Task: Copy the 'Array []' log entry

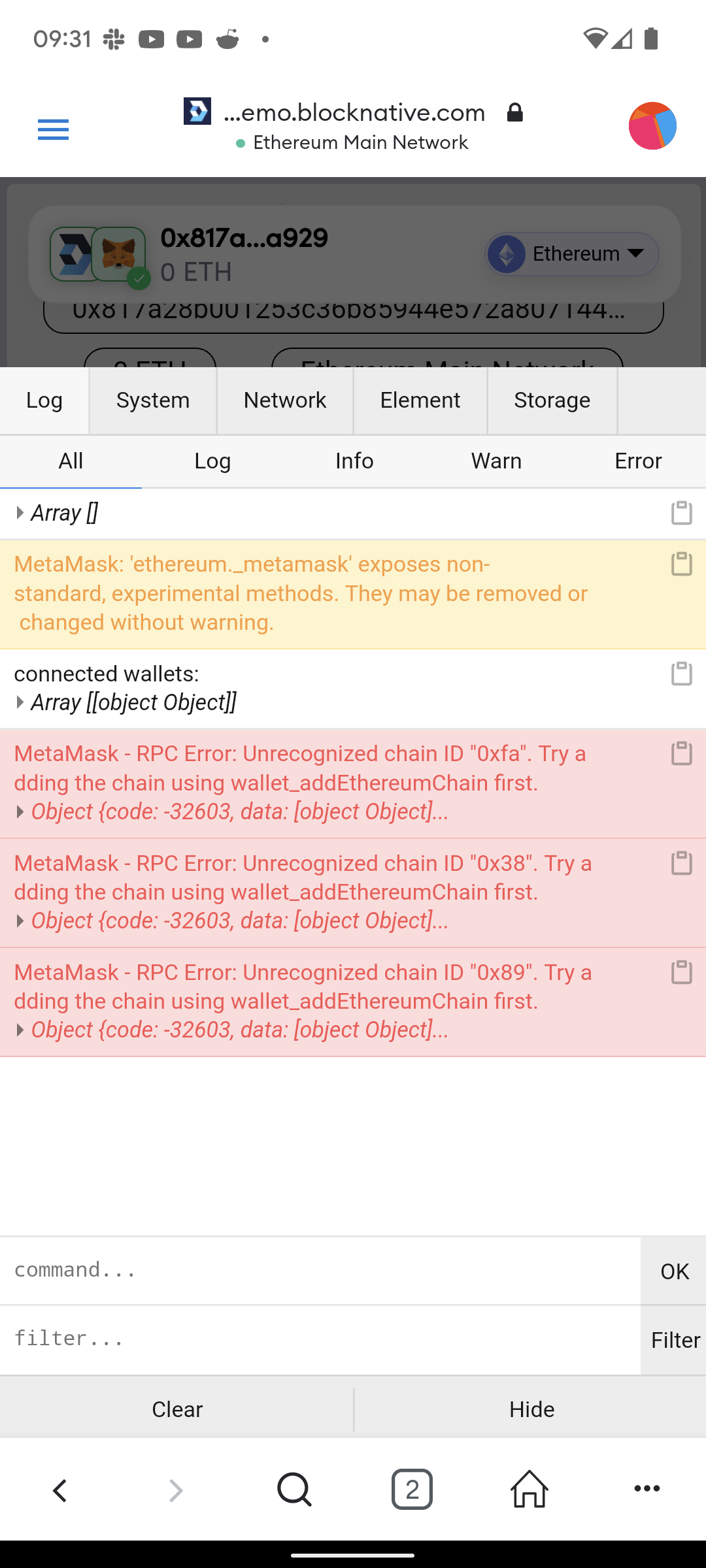Action: (x=682, y=513)
